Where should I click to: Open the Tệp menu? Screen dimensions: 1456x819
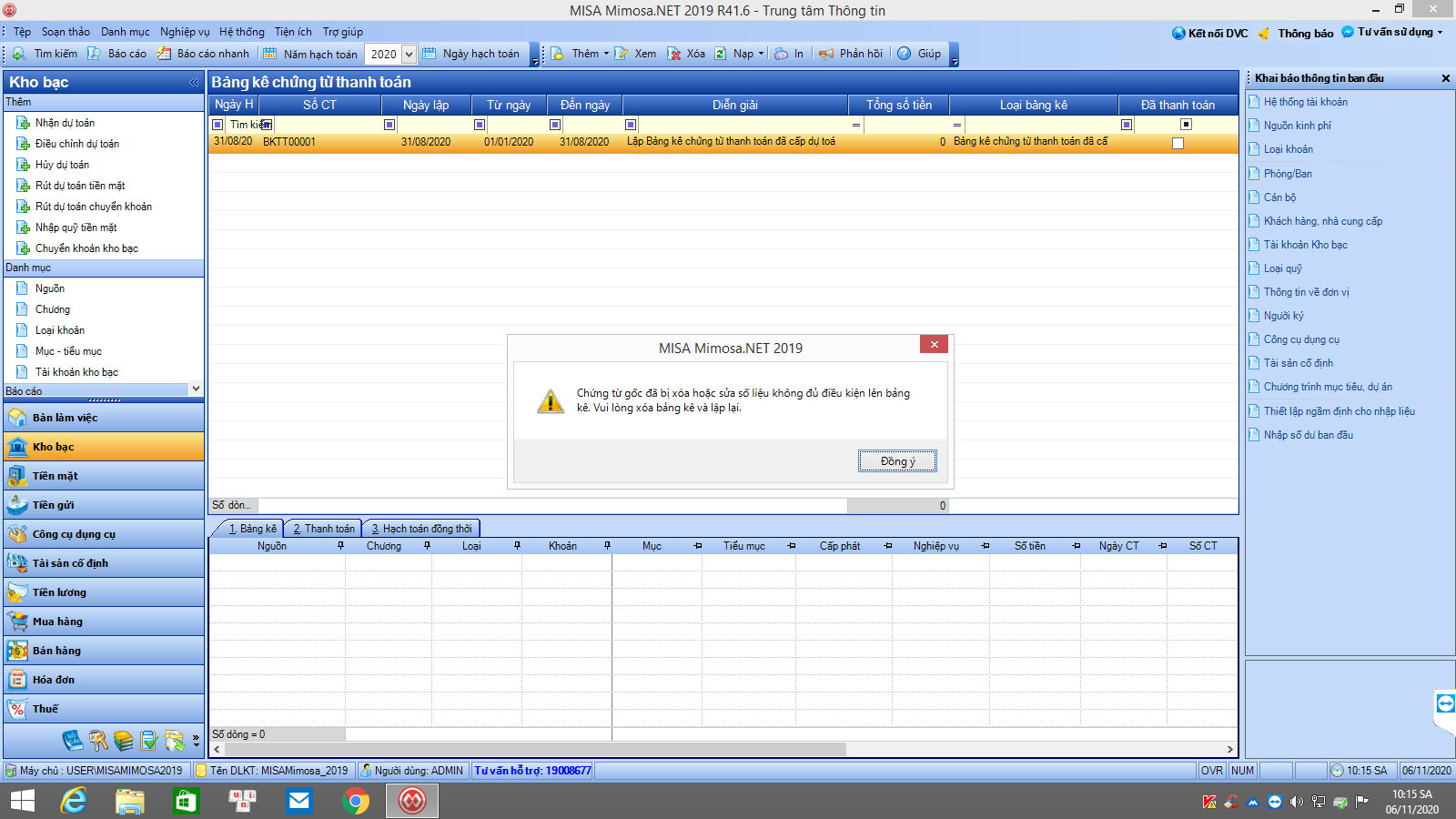click(x=23, y=32)
